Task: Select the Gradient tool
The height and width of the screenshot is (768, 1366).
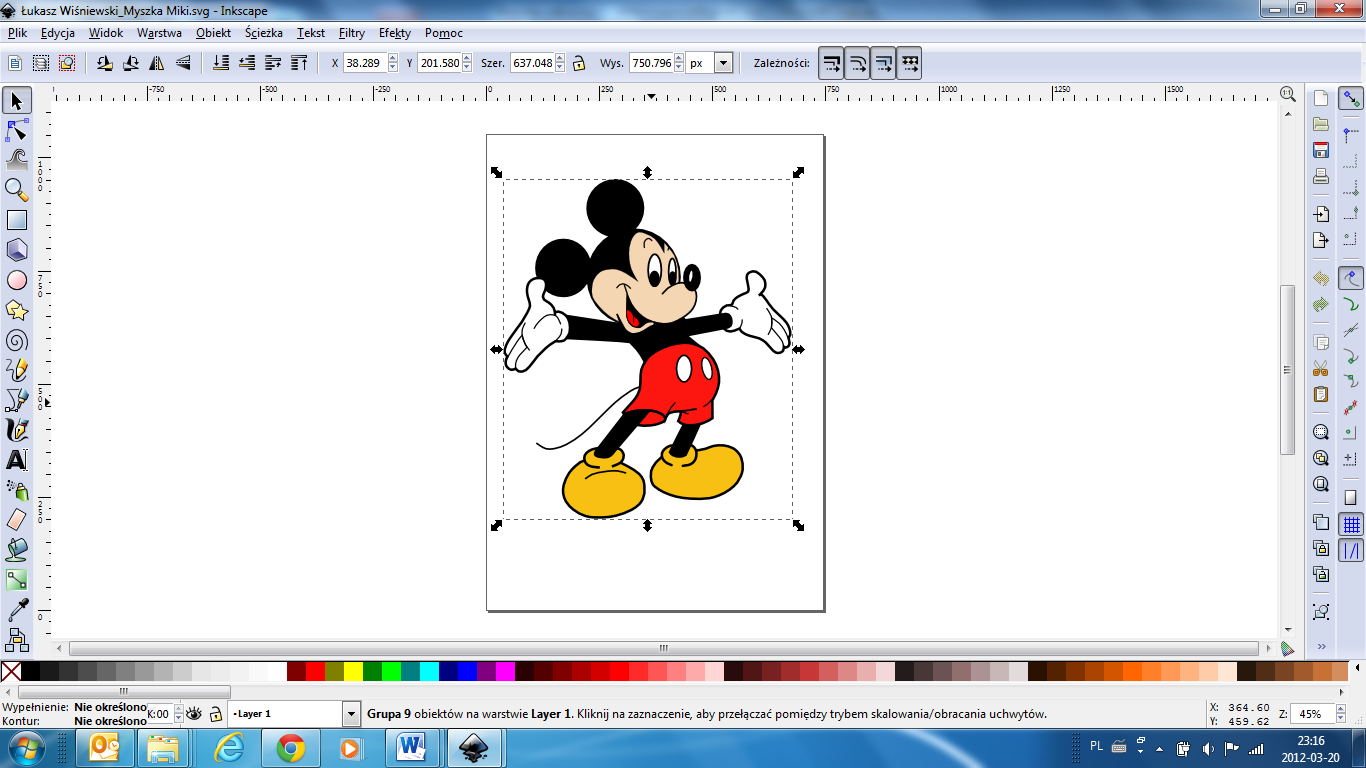Action: click(x=17, y=580)
